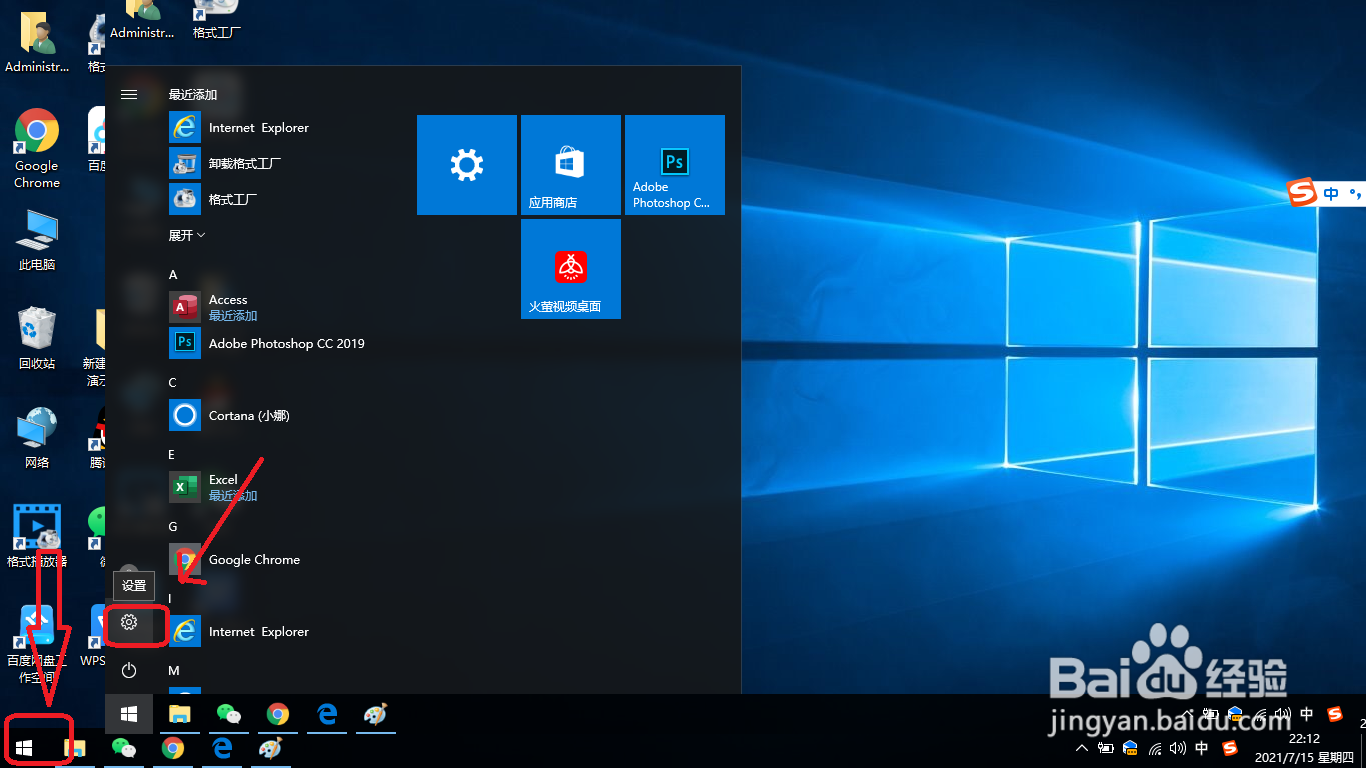Click Sogou S icon on bottom-most tray
This screenshot has height=768, width=1366.
pos(1230,748)
